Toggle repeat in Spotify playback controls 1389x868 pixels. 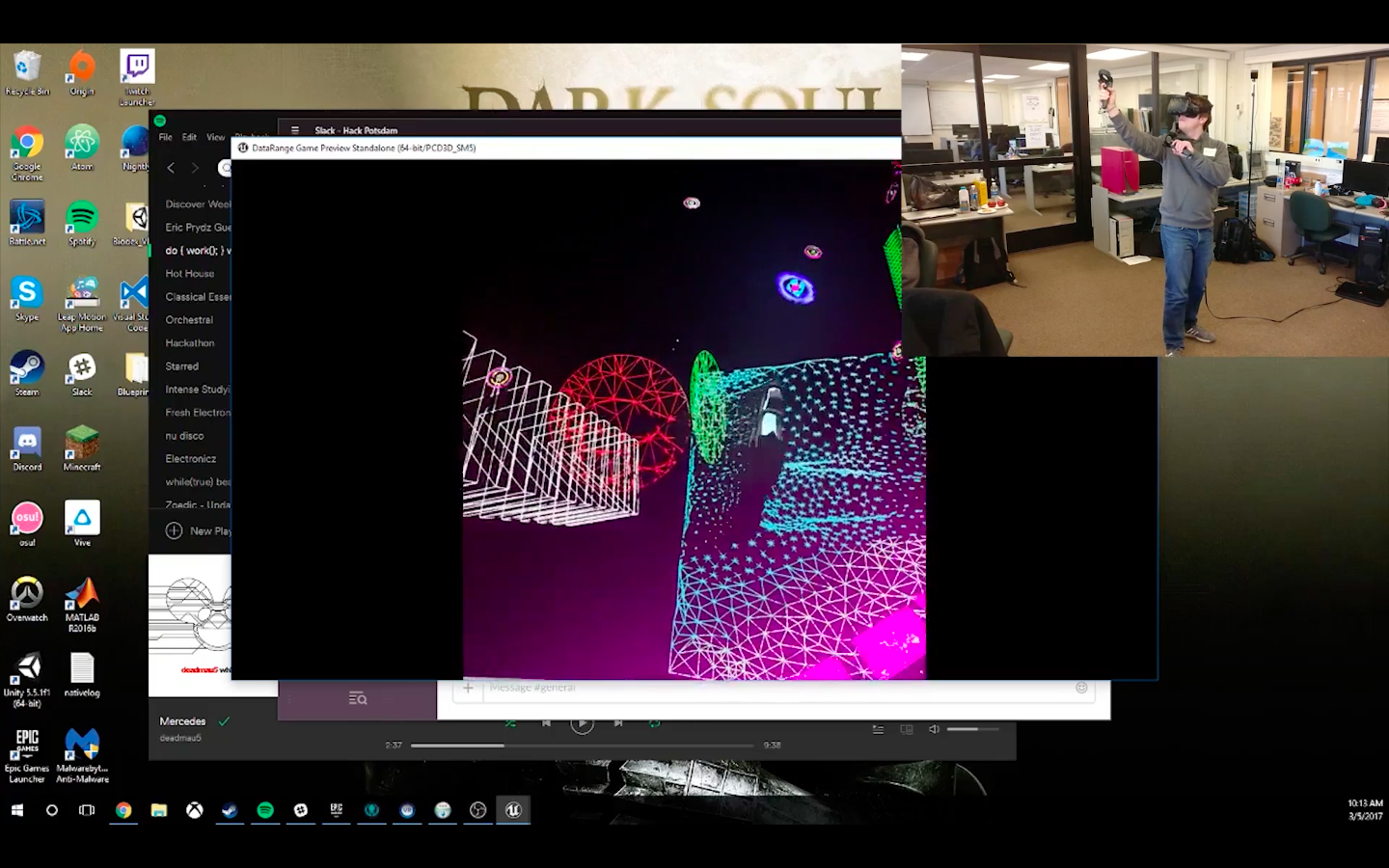click(654, 723)
